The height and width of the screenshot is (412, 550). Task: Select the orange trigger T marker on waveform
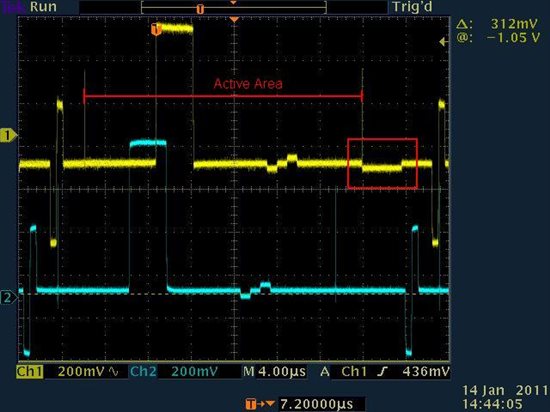(x=156, y=29)
